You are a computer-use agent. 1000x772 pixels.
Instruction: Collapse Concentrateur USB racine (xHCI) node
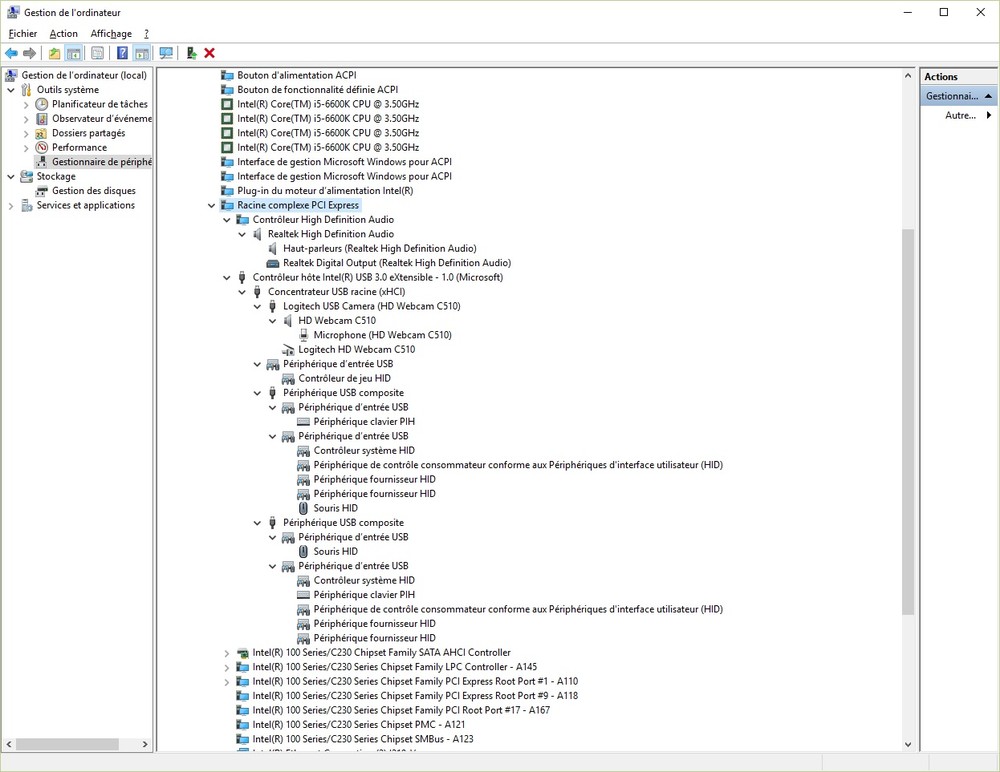pyautogui.click(x=242, y=292)
